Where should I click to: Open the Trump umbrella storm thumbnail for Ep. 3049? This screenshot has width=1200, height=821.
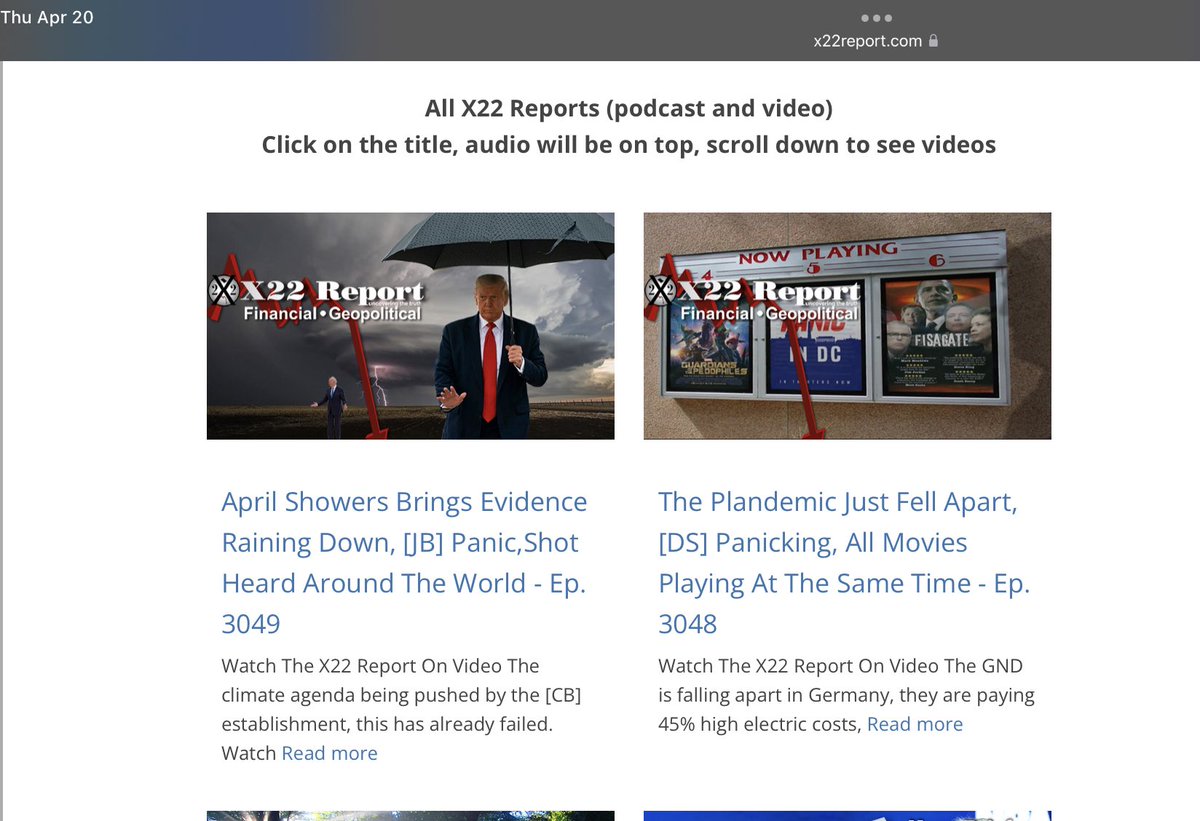[x=410, y=326]
